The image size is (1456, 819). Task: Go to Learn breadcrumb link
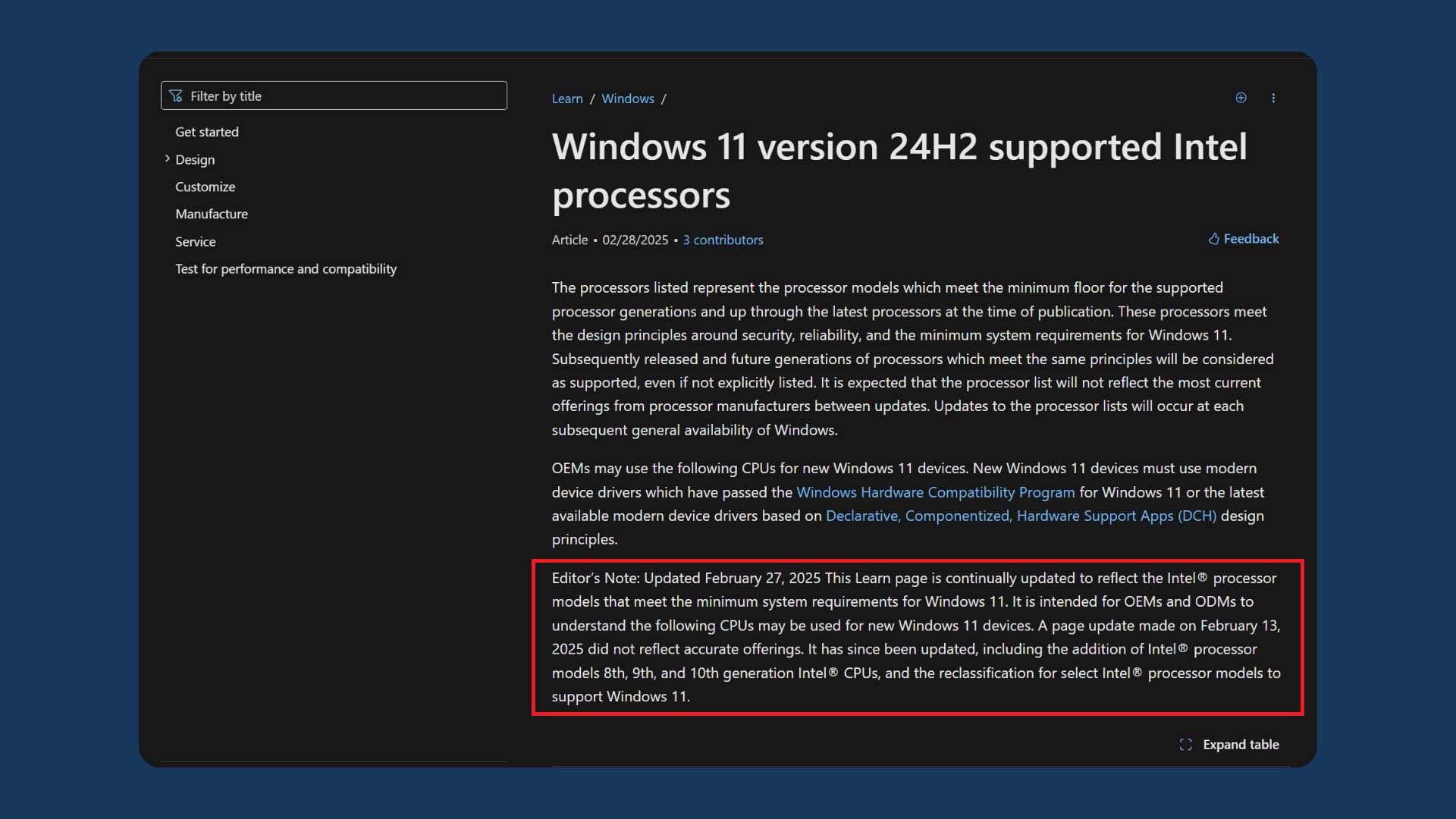coord(567,99)
